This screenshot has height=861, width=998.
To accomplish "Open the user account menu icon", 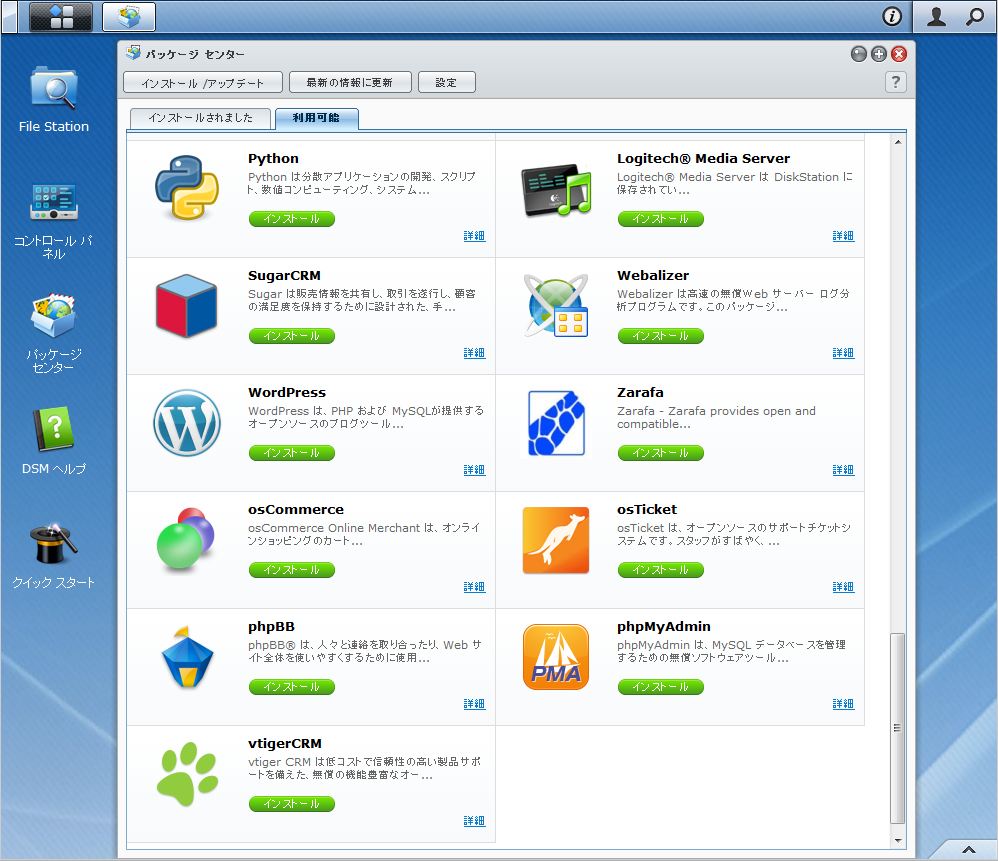I will (936, 17).
